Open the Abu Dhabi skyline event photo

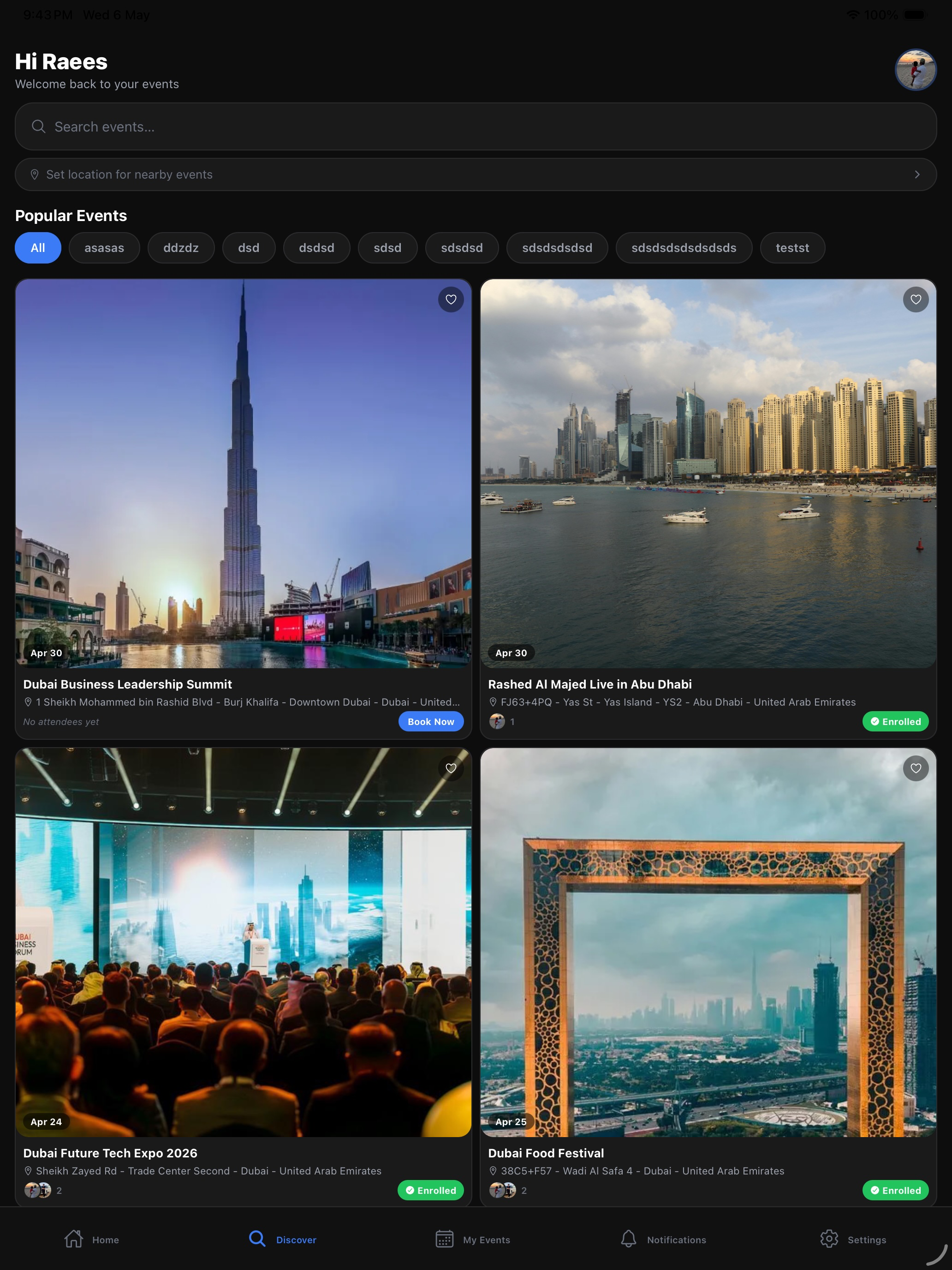pyautogui.click(x=708, y=473)
